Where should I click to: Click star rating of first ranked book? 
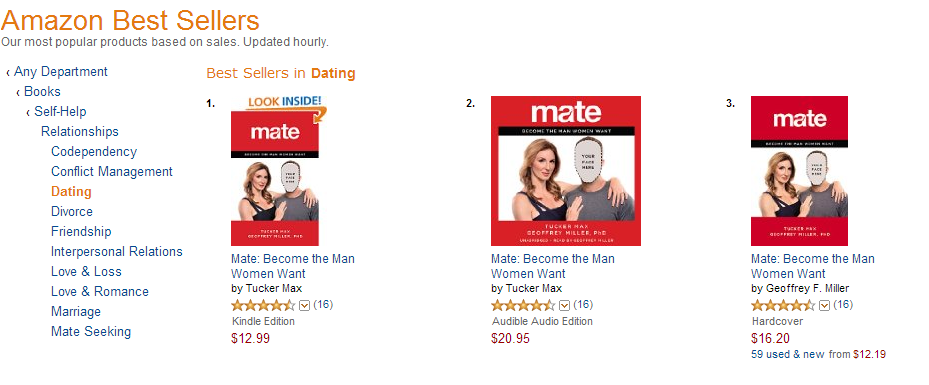coord(263,305)
